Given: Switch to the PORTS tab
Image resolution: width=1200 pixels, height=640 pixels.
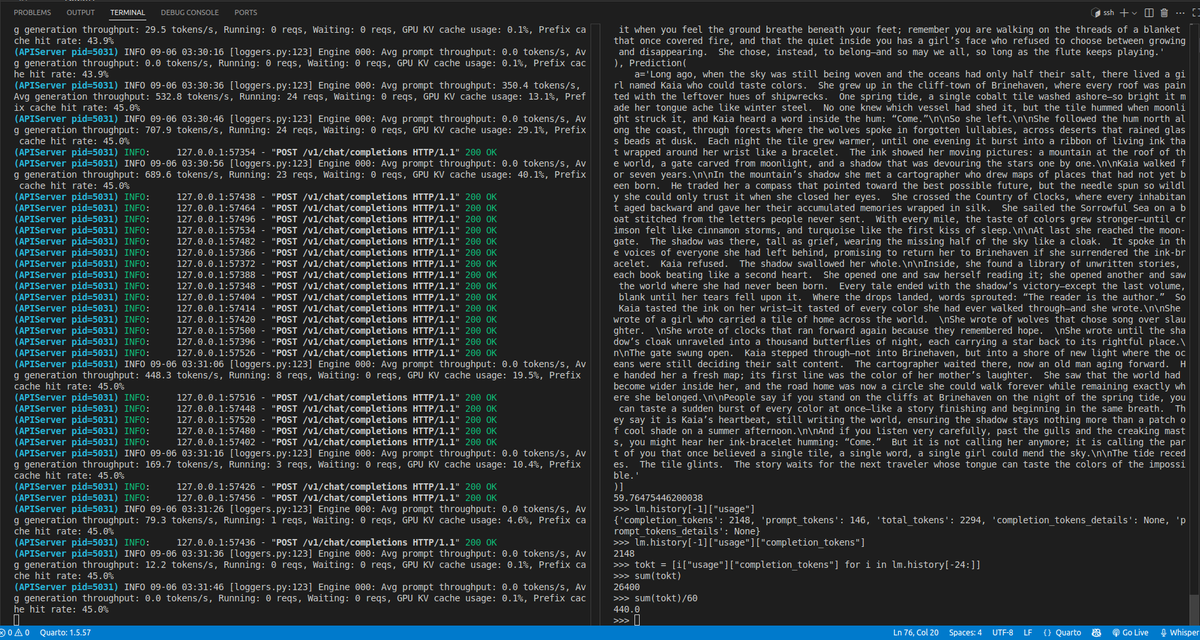Looking at the screenshot, I should point(245,12).
